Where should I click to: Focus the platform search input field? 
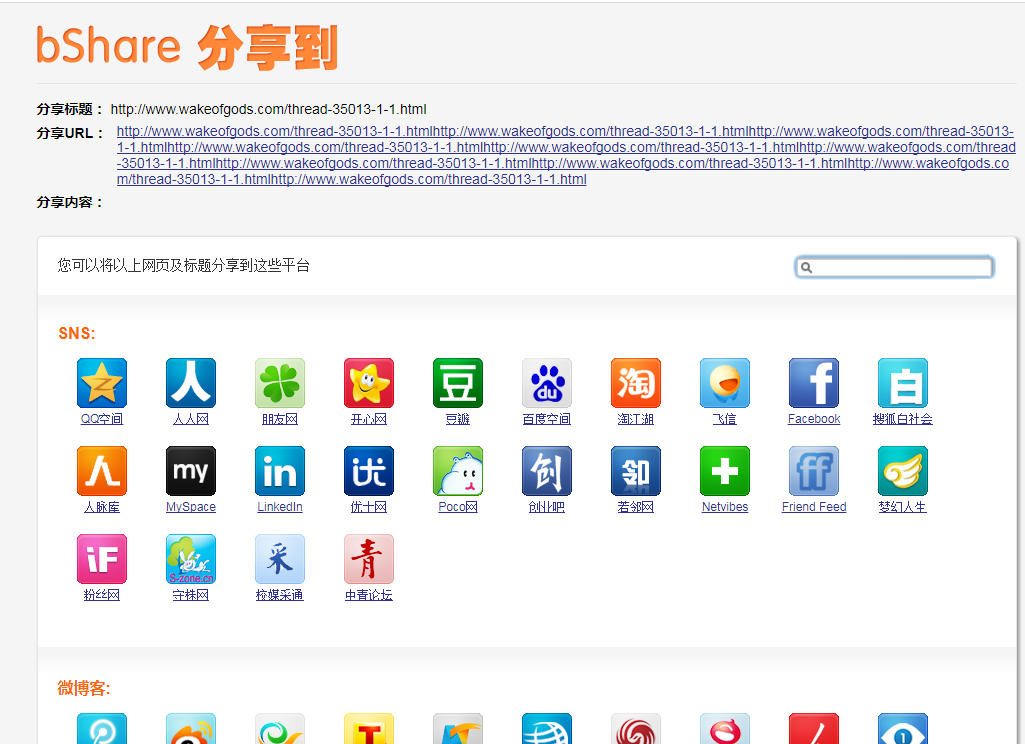coord(894,267)
